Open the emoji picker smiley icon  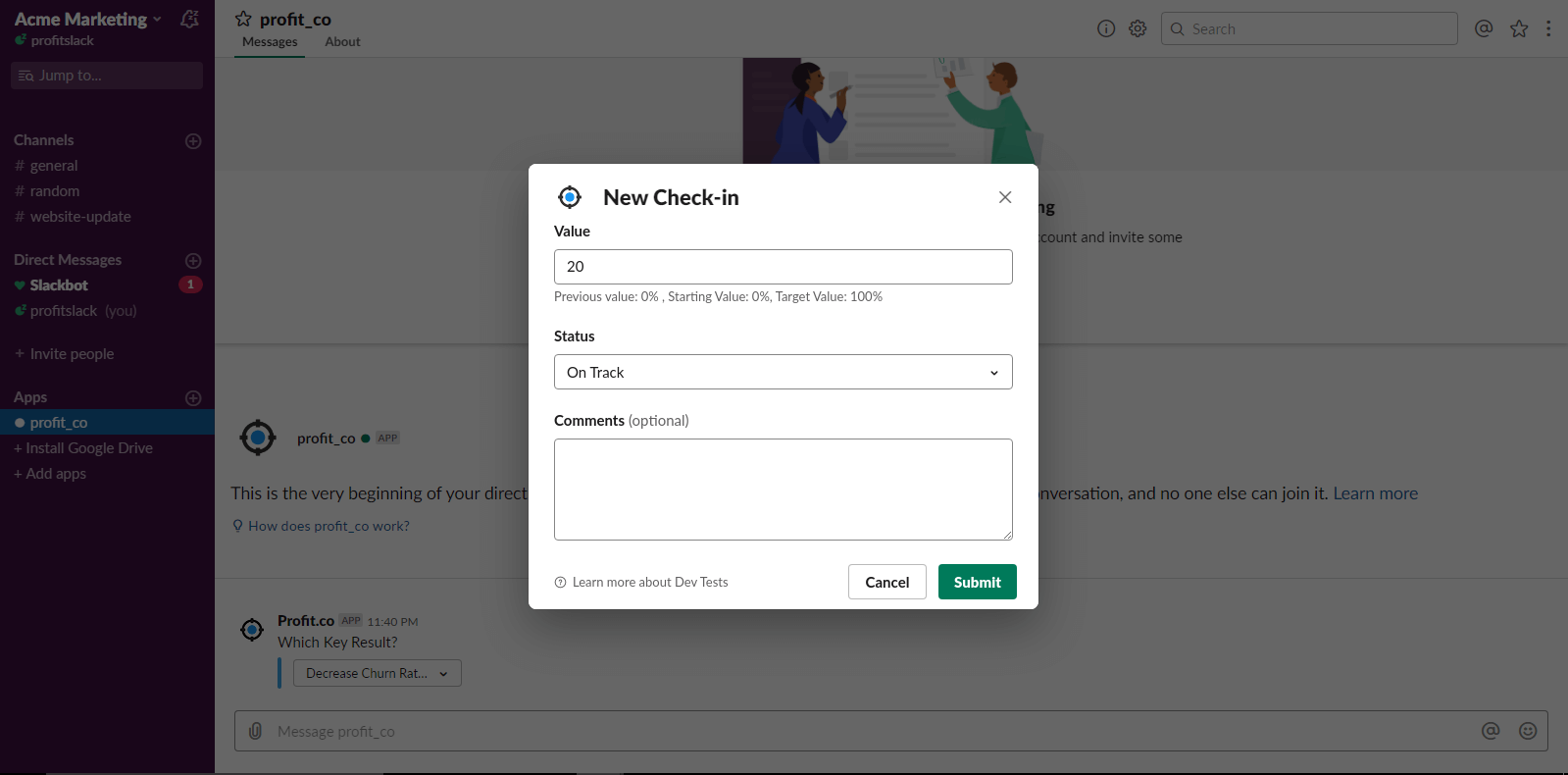tap(1528, 731)
